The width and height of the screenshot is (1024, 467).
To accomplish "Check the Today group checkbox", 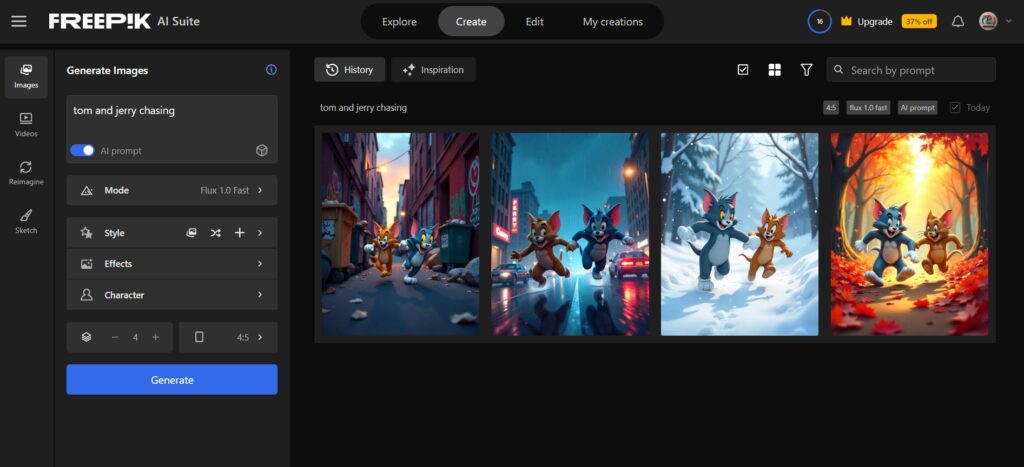I will pos(955,108).
